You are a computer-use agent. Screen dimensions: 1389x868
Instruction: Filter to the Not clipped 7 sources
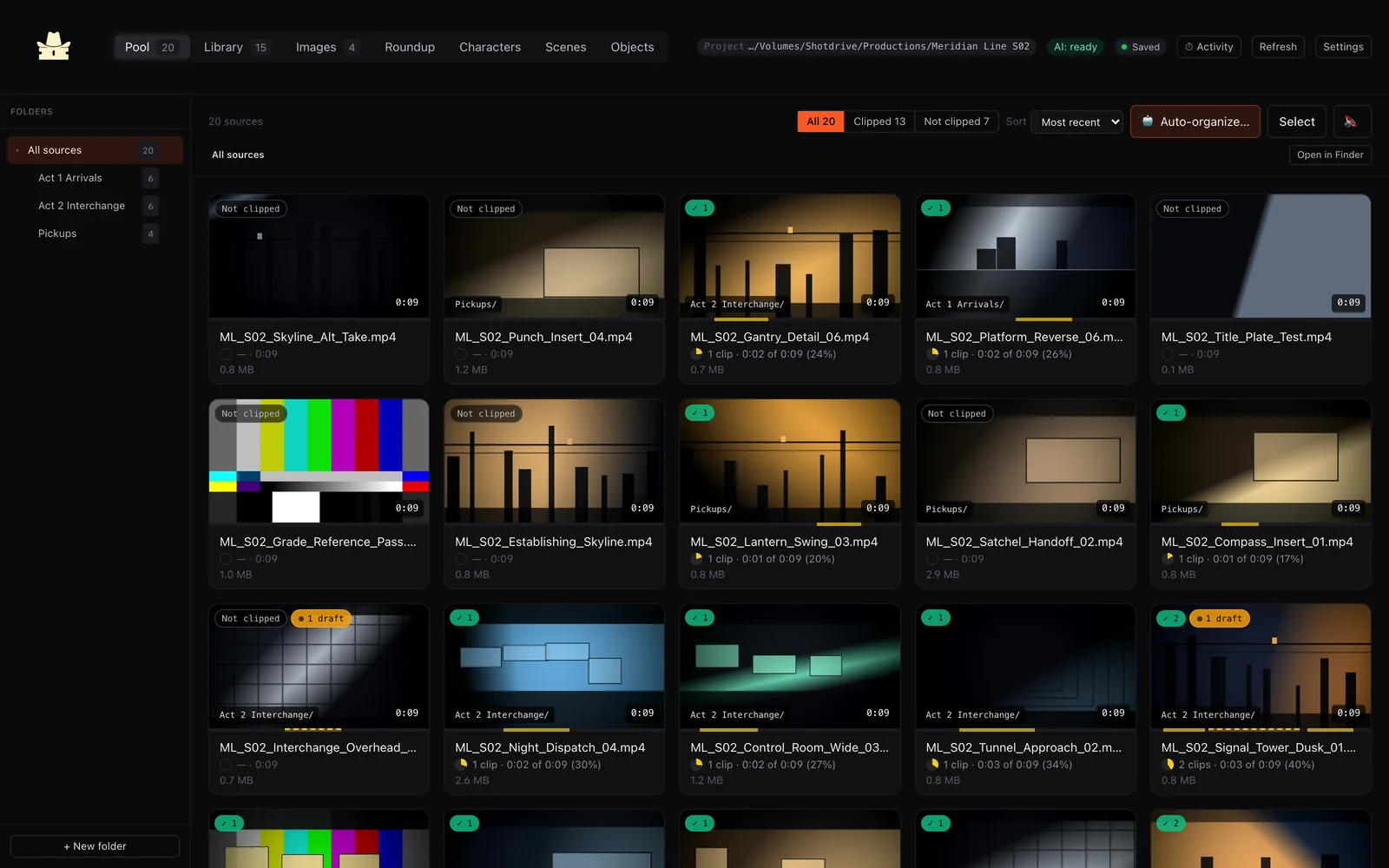(957, 122)
